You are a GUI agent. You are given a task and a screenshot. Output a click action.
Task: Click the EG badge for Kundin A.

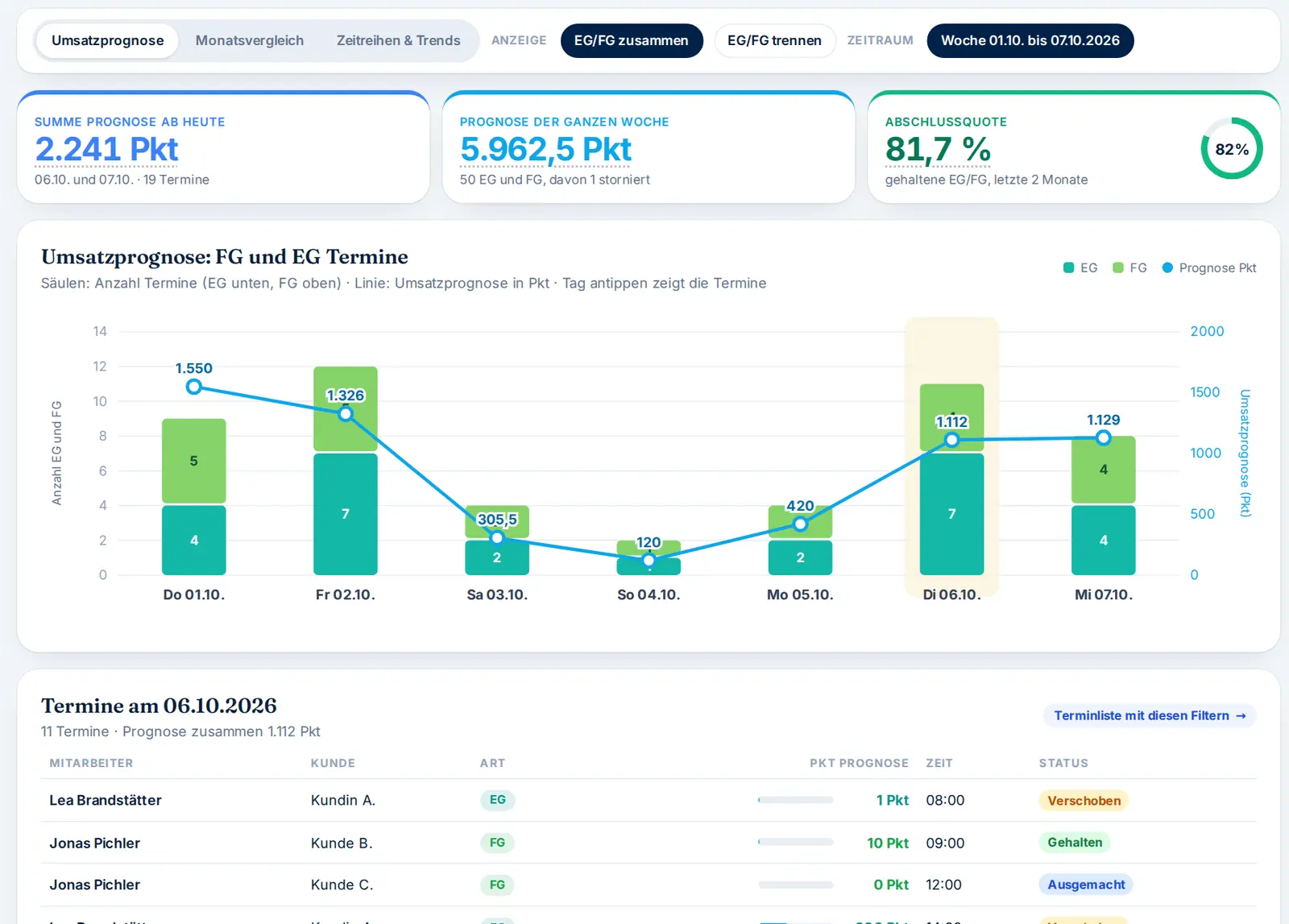point(498,800)
